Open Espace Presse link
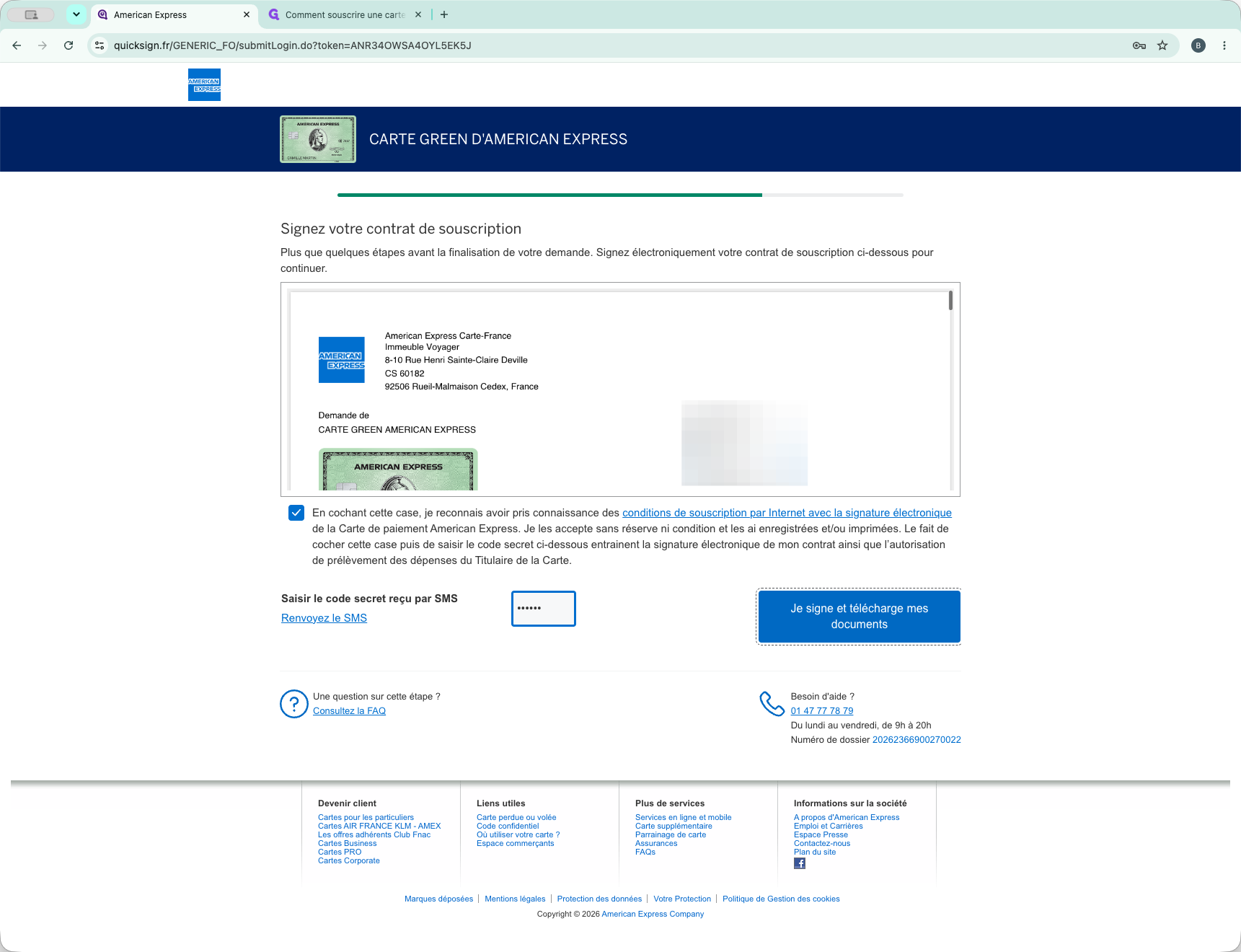The height and width of the screenshot is (952, 1241). (x=821, y=835)
